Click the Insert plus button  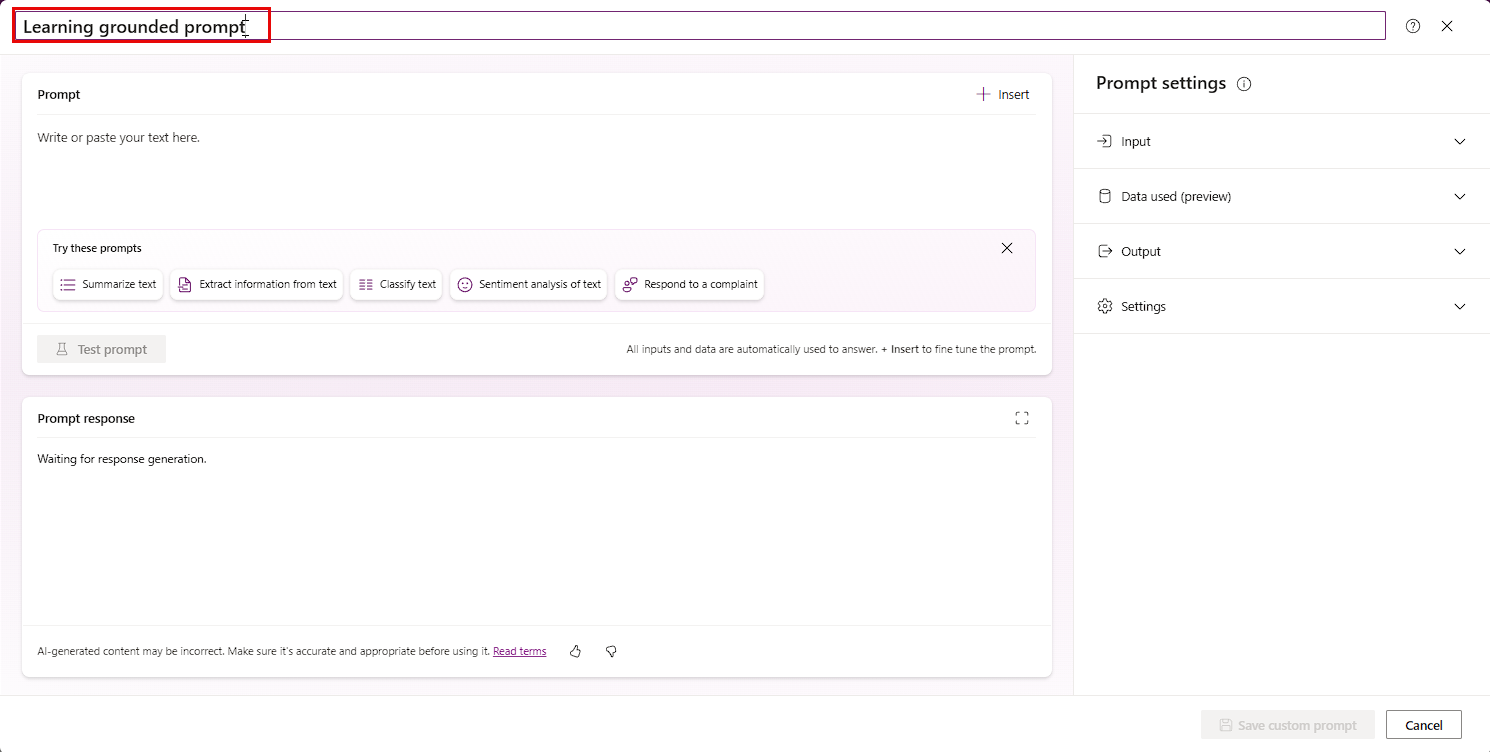click(1003, 94)
